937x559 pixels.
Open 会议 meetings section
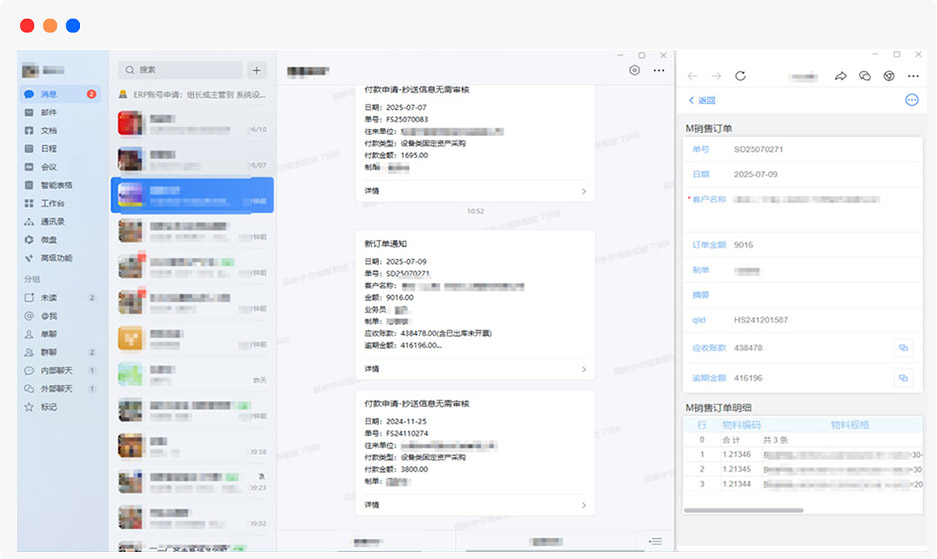coord(48,167)
